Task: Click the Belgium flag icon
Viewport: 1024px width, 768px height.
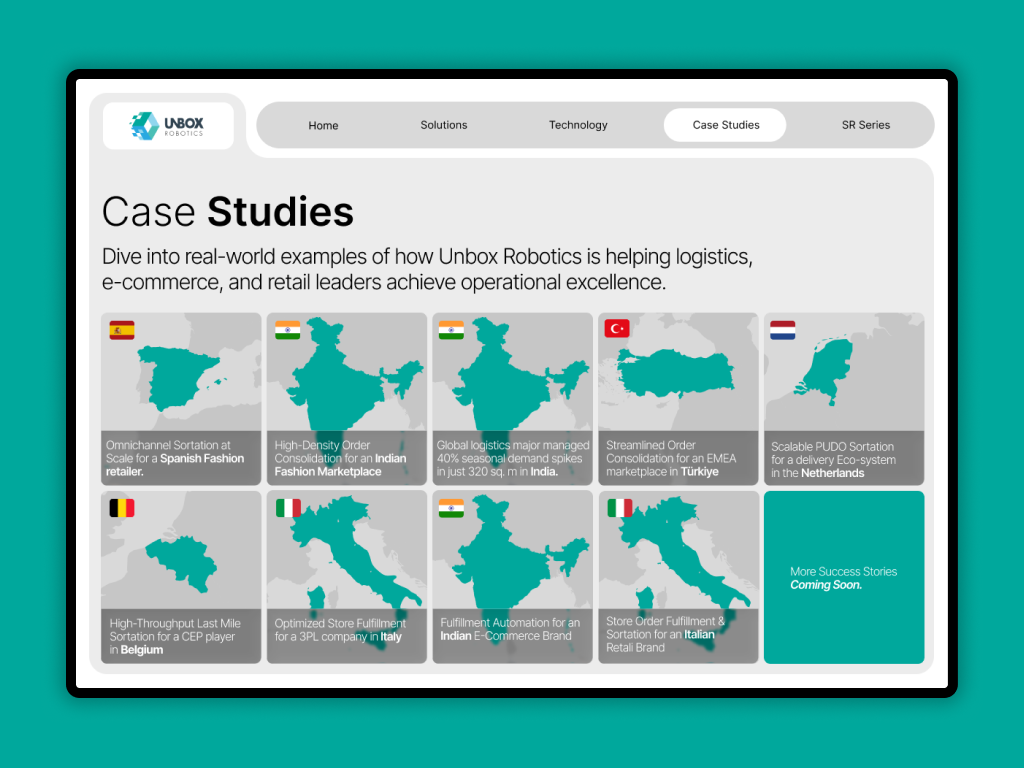Action: click(x=122, y=508)
